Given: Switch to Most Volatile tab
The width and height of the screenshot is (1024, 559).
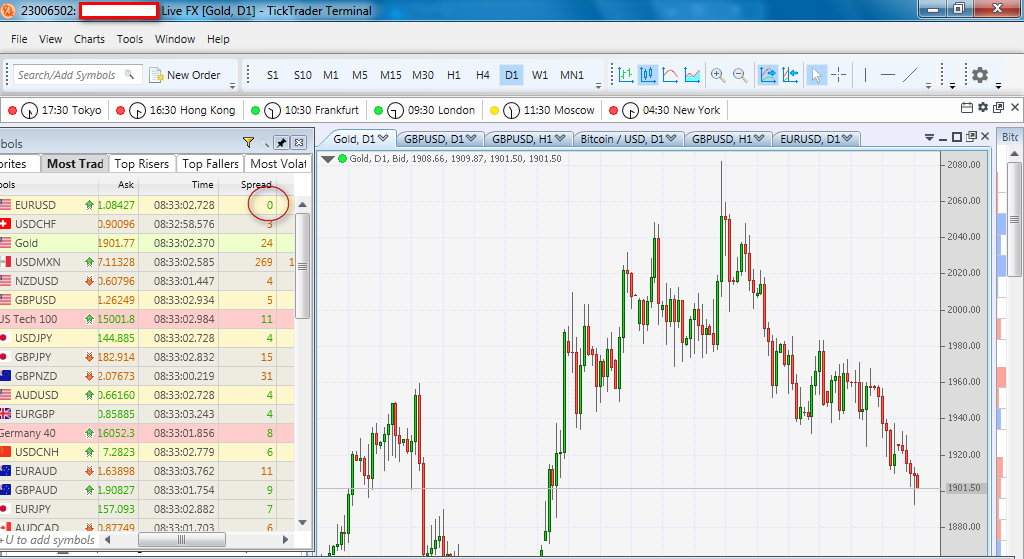Looking at the screenshot, I should pyautogui.click(x=278, y=164).
